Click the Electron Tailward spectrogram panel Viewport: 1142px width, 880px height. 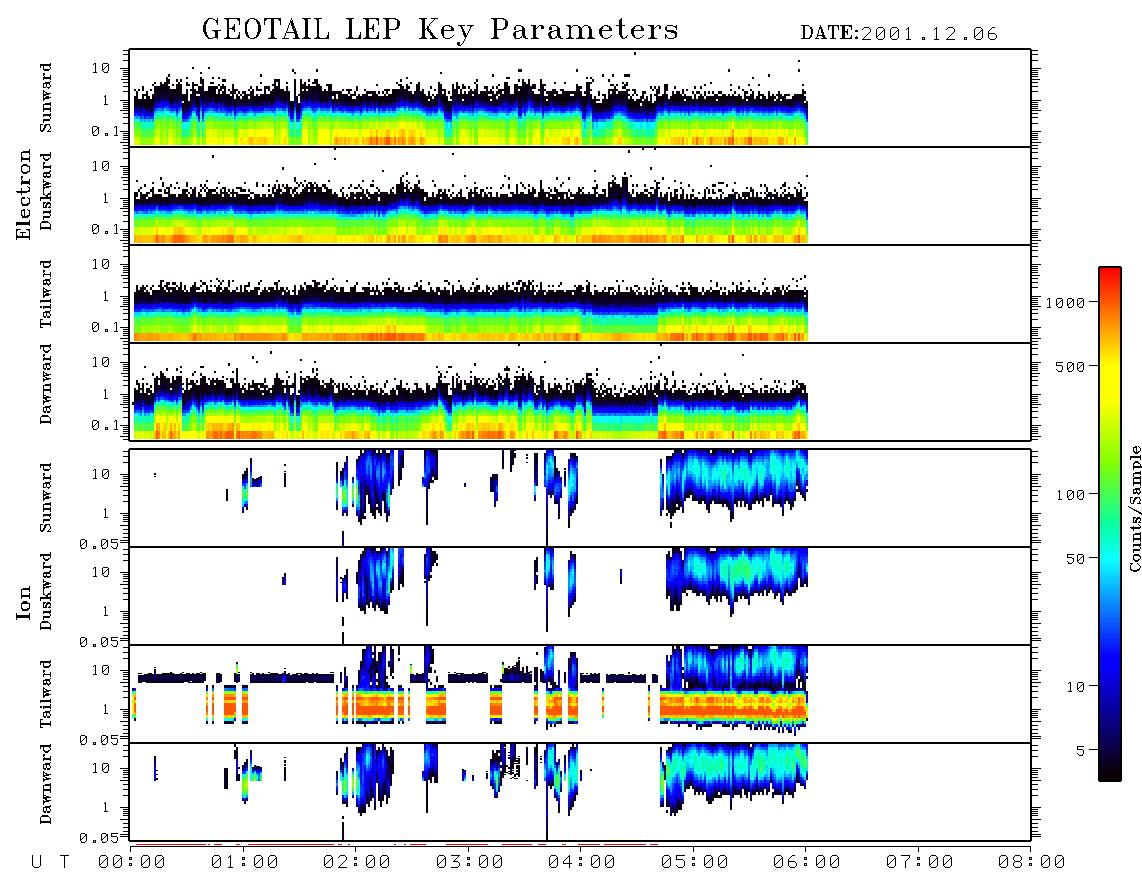[580, 294]
